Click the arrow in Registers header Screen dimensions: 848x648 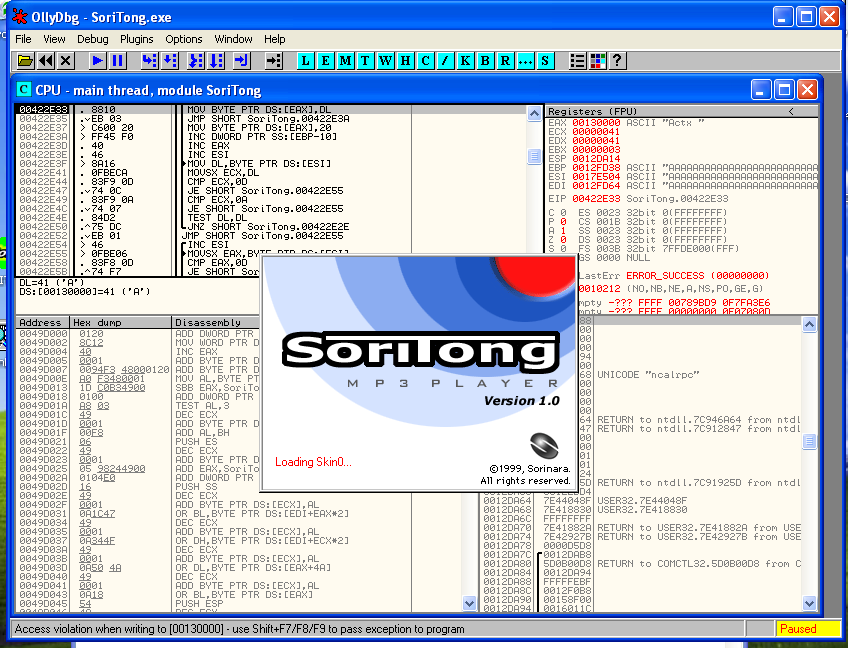point(791,111)
